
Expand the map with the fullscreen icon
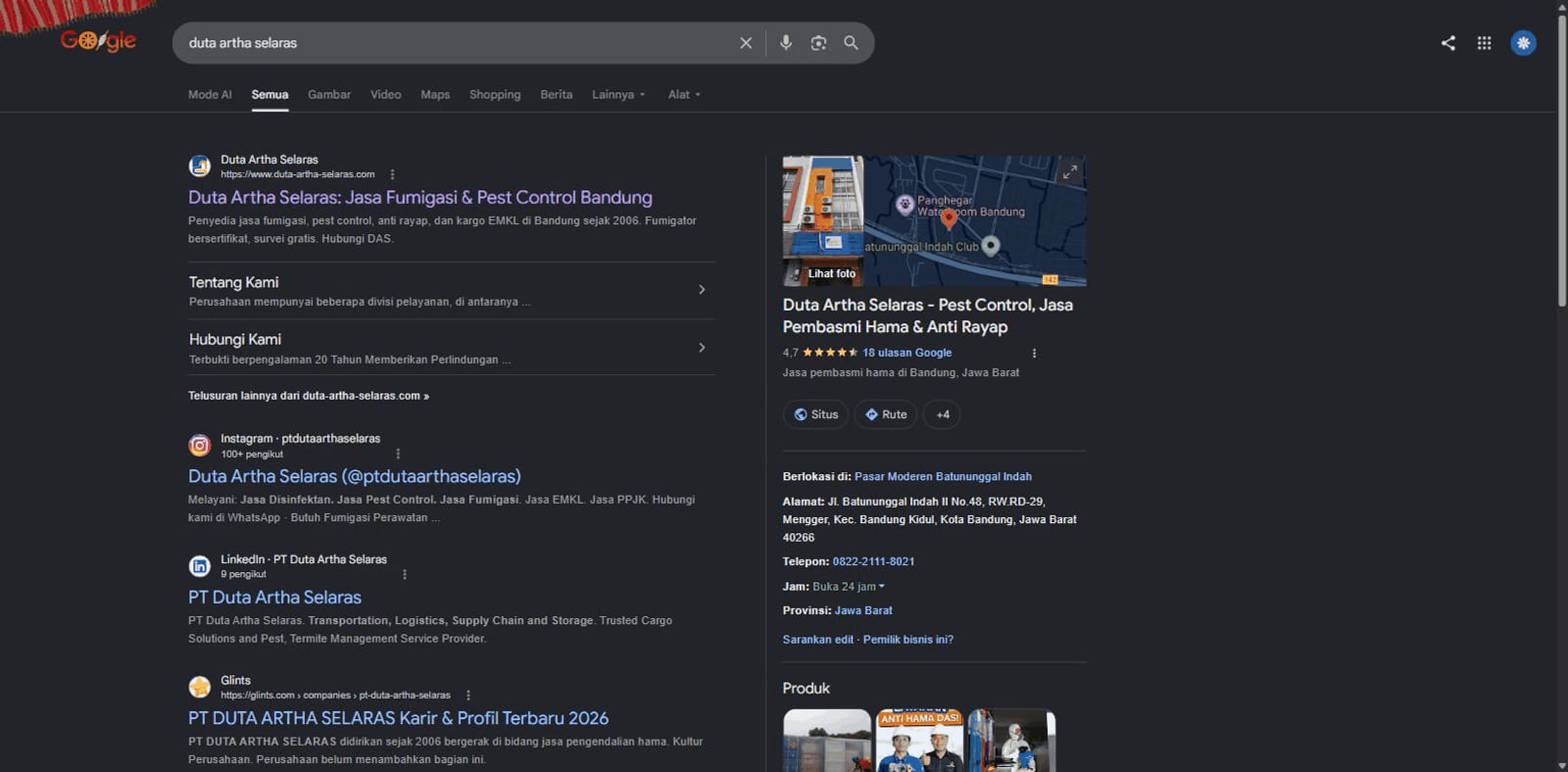tap(1070, 172)
